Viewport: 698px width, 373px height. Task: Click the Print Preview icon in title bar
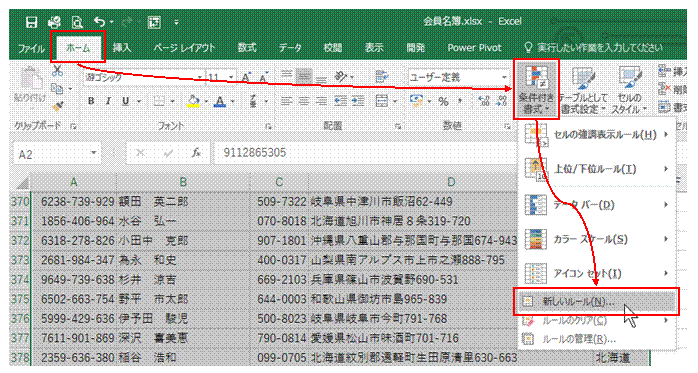point(77,22)
